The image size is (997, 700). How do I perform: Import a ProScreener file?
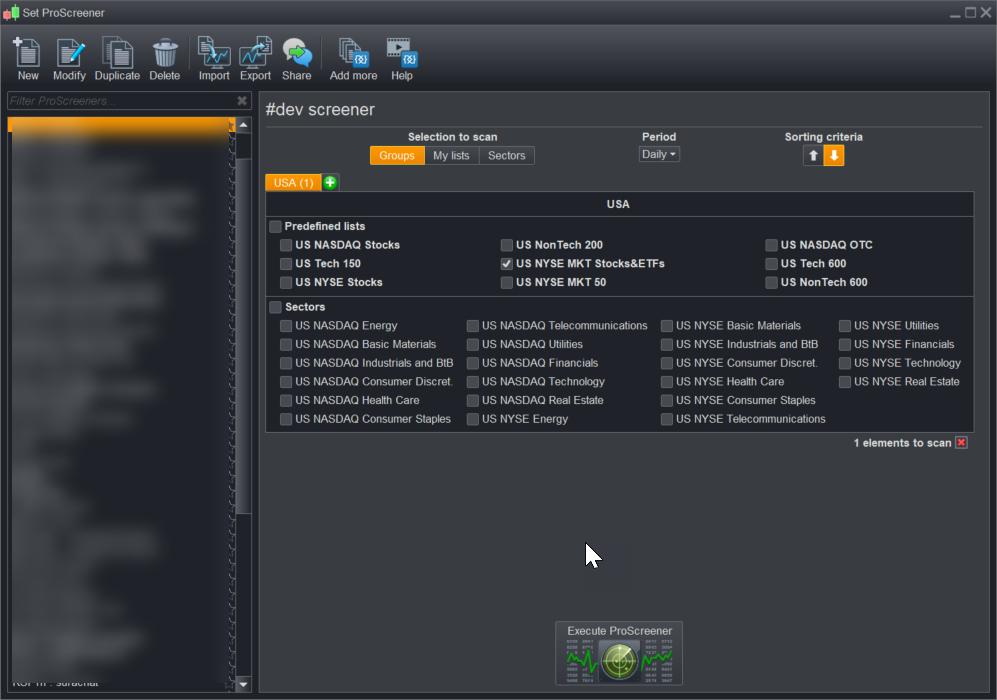coord(214,58)
